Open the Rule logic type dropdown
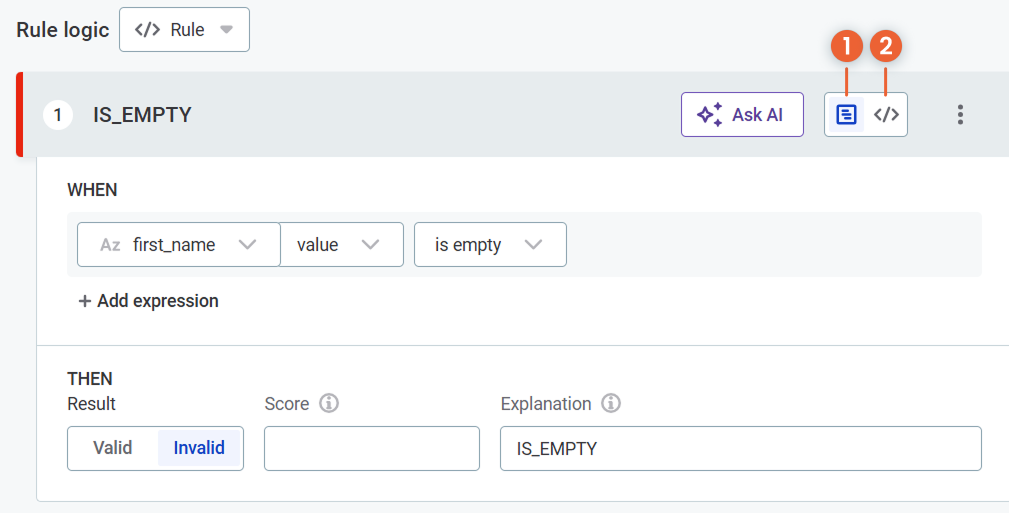 click(x=184, y=30)
